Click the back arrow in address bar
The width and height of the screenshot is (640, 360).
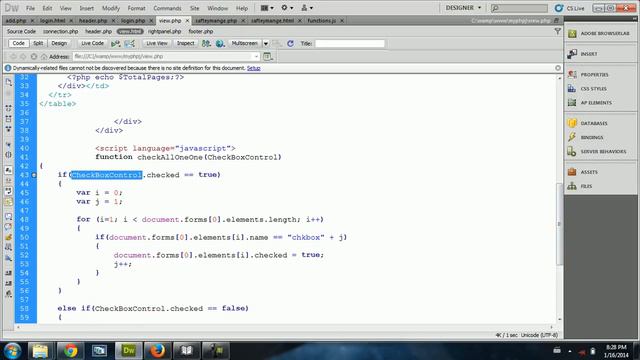[x=13, y=57]
